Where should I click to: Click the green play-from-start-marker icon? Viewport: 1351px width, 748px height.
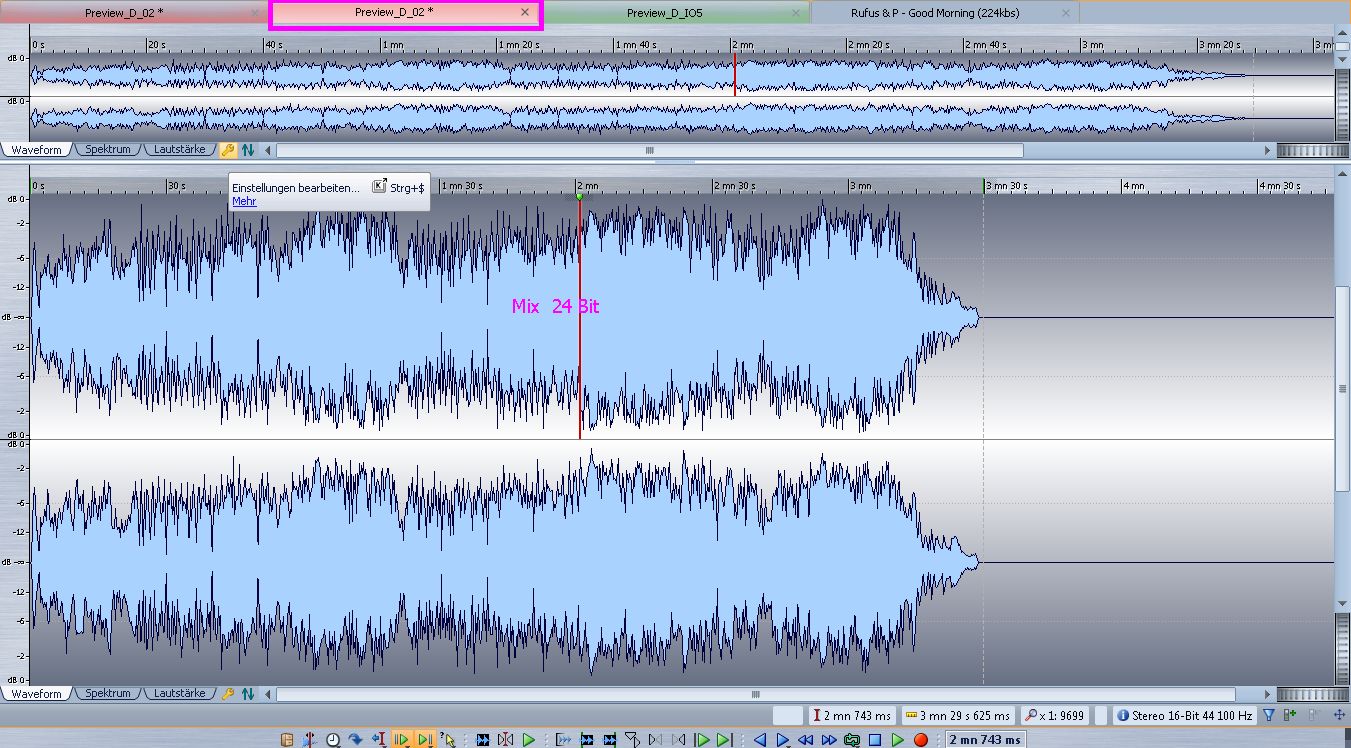[700, 740]
